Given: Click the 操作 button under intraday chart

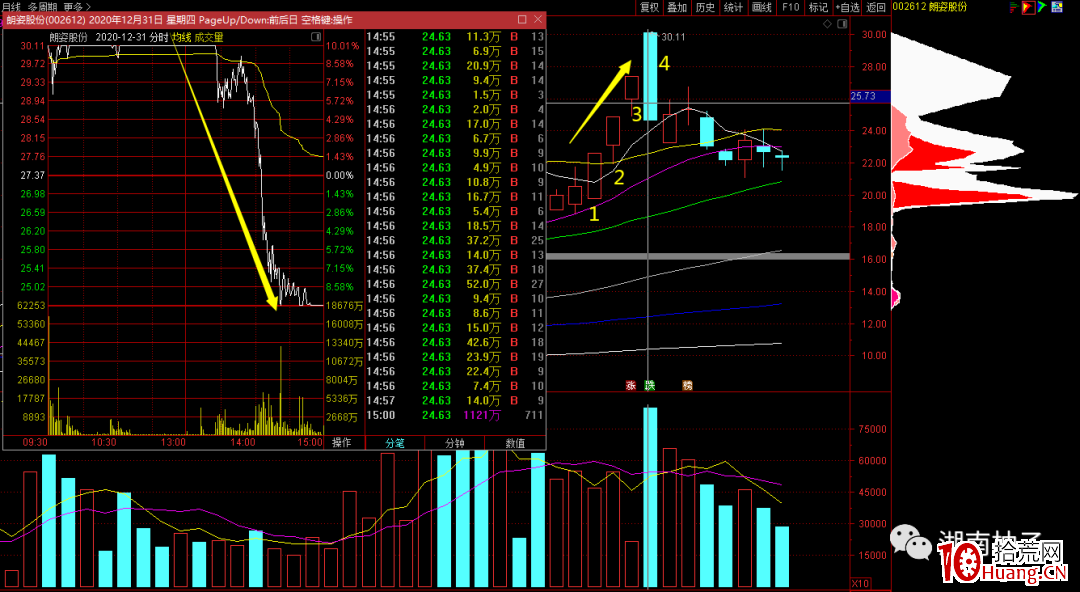Looking at the screenshot, I should pyautogui.click(x=342, y=442).
